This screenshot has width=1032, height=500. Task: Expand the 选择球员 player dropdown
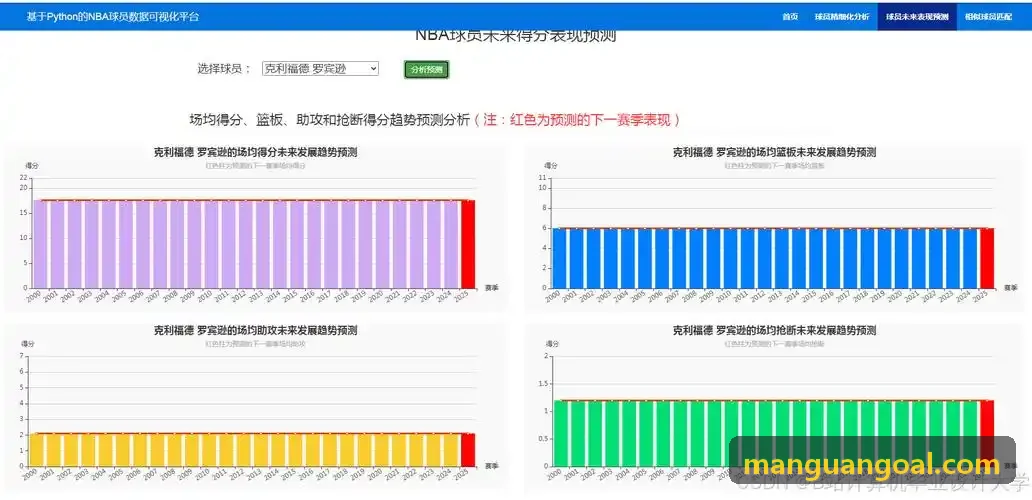point(321,68)
